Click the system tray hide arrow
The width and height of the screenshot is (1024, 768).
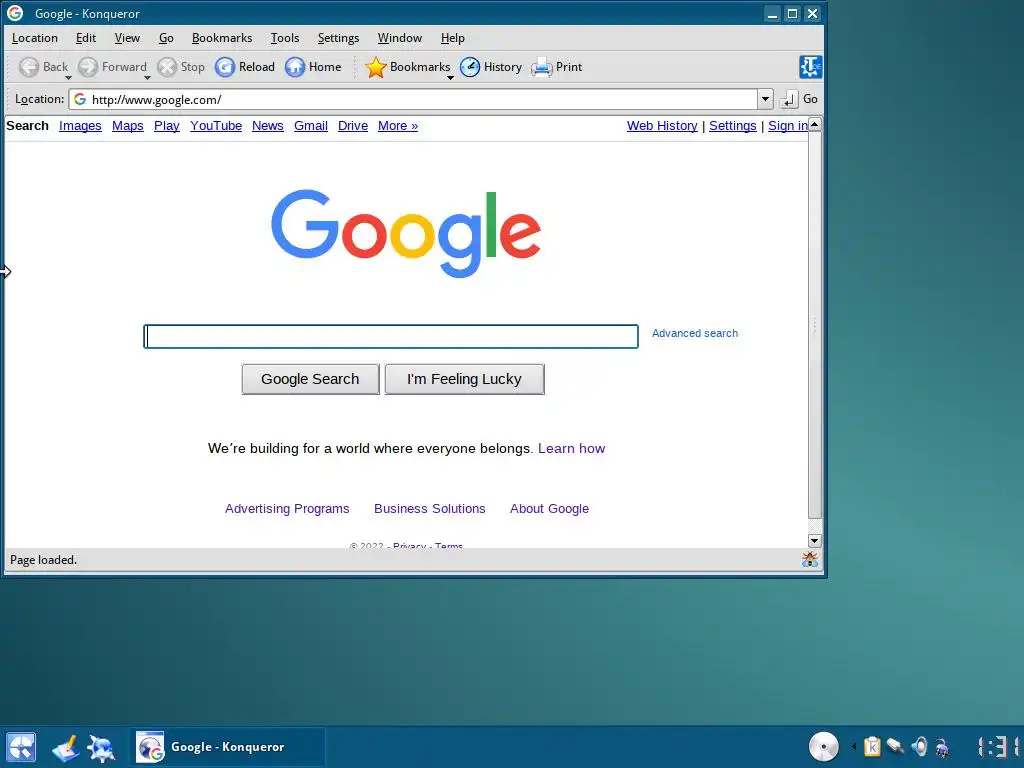pos(854,746)
